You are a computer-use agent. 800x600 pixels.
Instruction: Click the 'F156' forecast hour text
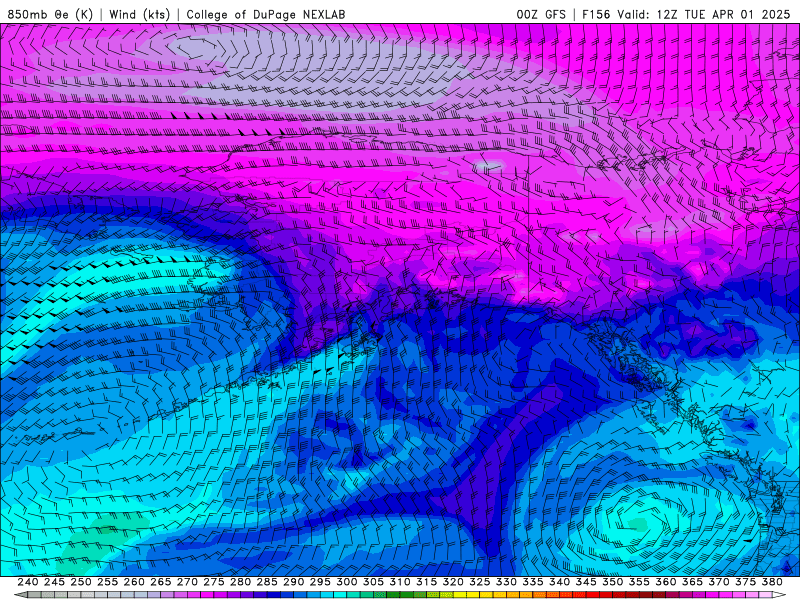596,14
